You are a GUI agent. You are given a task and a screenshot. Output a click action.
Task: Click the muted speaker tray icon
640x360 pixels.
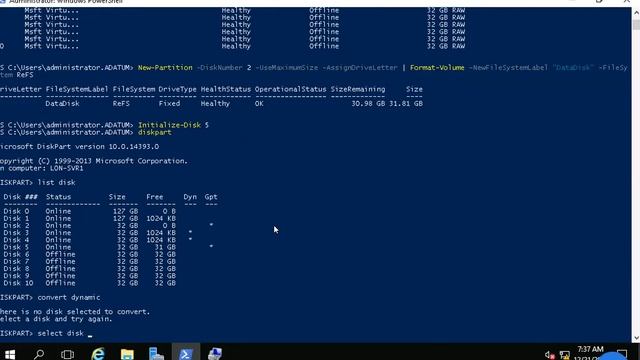(549, 355)
